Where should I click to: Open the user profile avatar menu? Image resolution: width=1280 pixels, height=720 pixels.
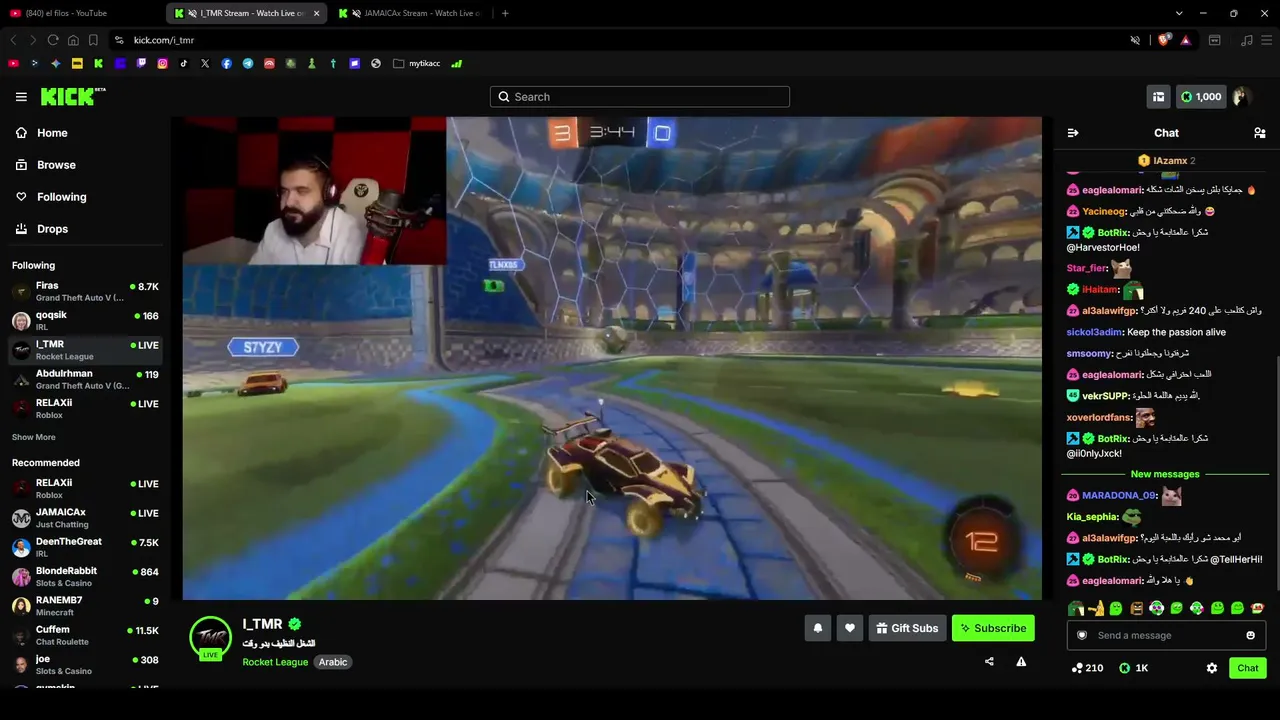click(1241, 97)
